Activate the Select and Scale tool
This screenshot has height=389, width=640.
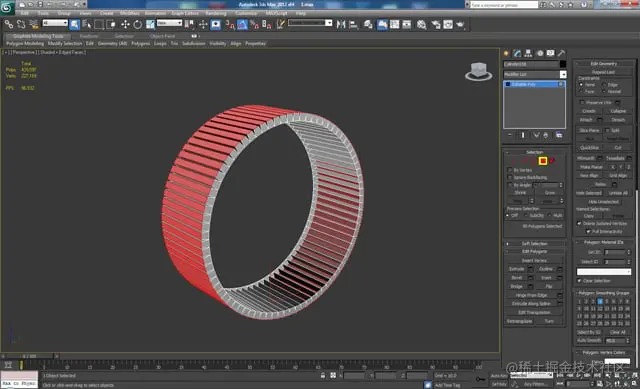tap(150, 24)
